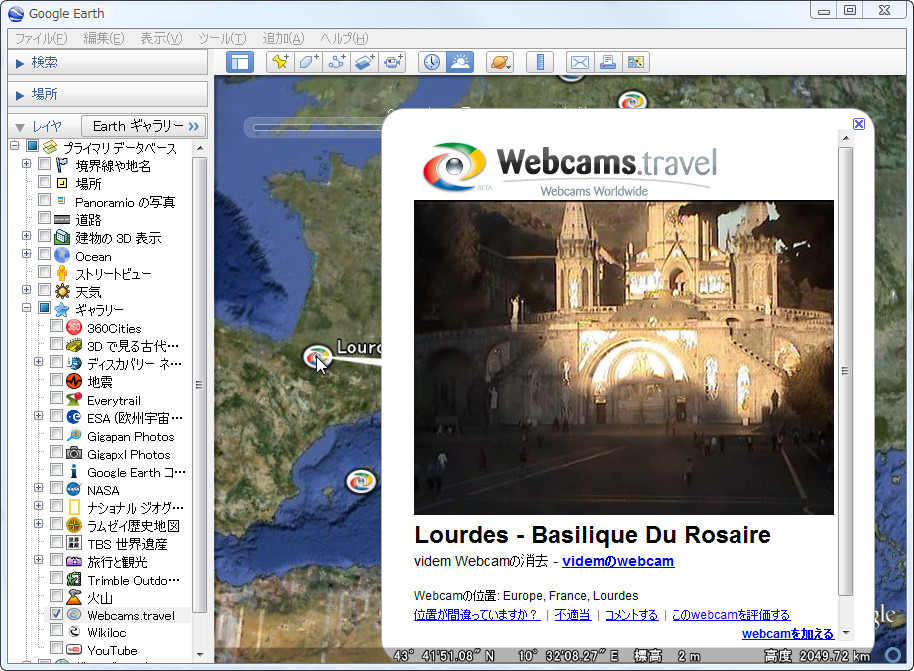Select the polygon drawing tool

tap(307, 61)
